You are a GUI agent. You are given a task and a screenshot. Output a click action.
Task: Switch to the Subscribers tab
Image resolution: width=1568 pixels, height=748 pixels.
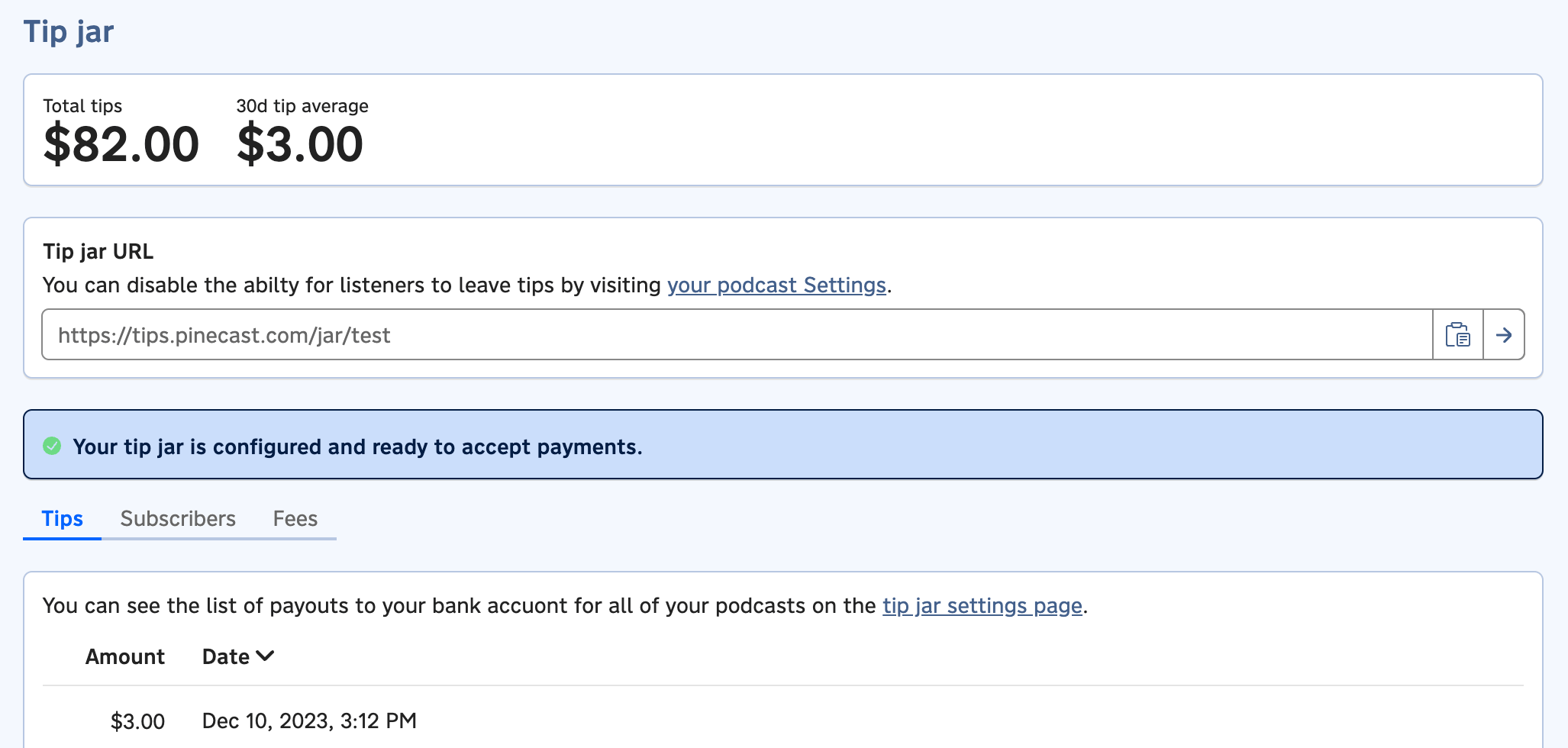[x=177, y=519]
